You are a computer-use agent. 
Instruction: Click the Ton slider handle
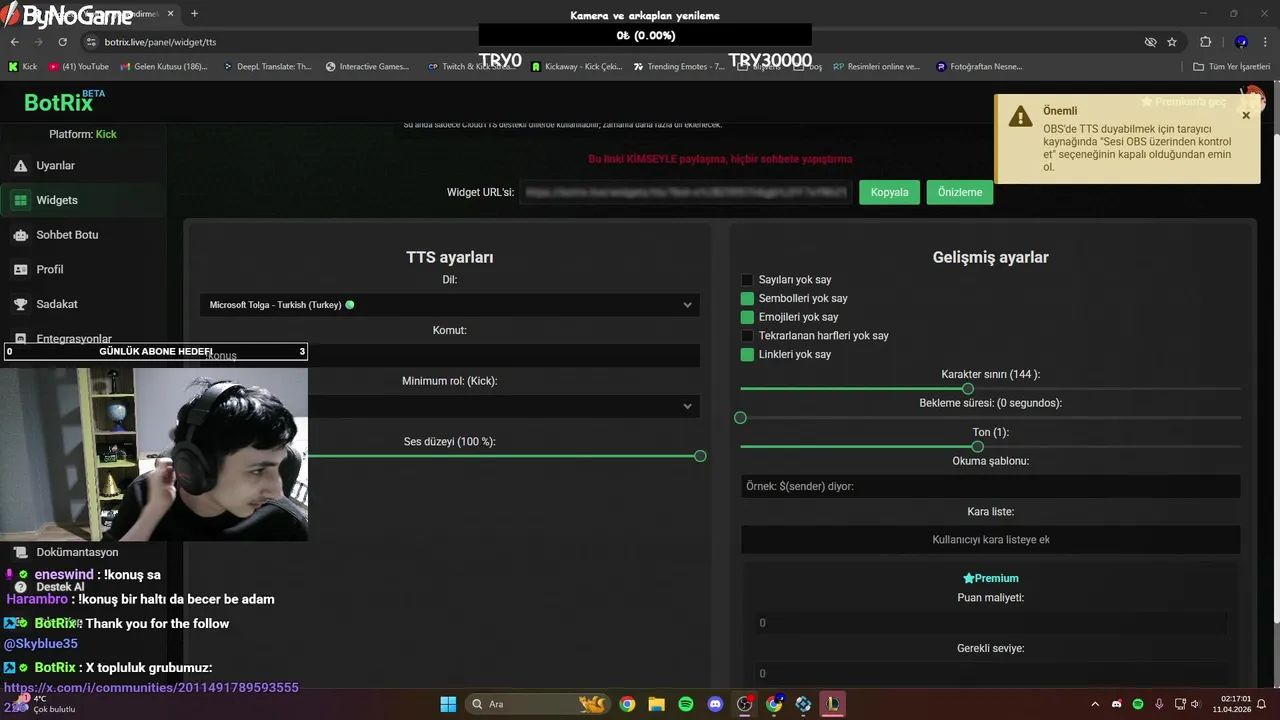coord(977,446)
